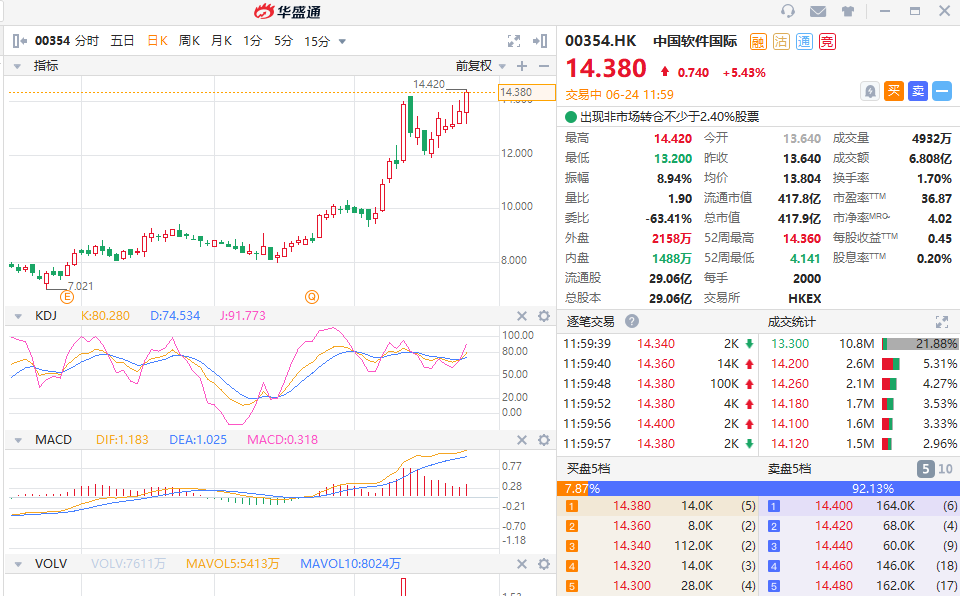The height and width of the screenshot is (596, 960).
Task: Click the bid-ask ratio bar
Action: [756, 488]
